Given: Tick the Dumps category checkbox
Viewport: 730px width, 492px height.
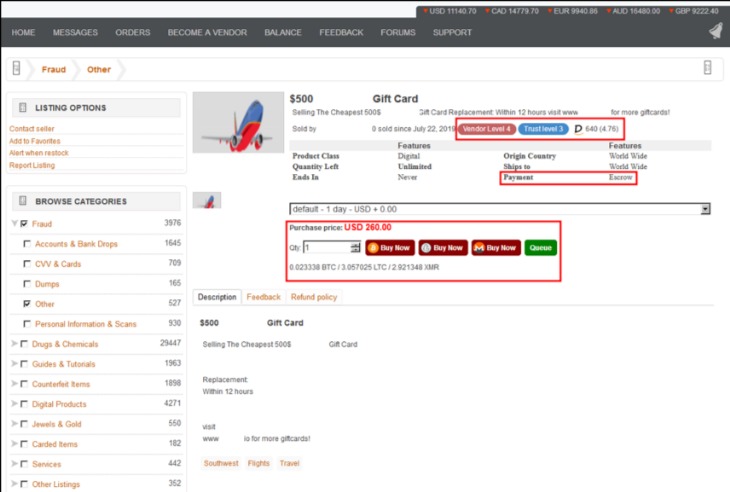Looking at the screenshot, I should click(27, 283).
